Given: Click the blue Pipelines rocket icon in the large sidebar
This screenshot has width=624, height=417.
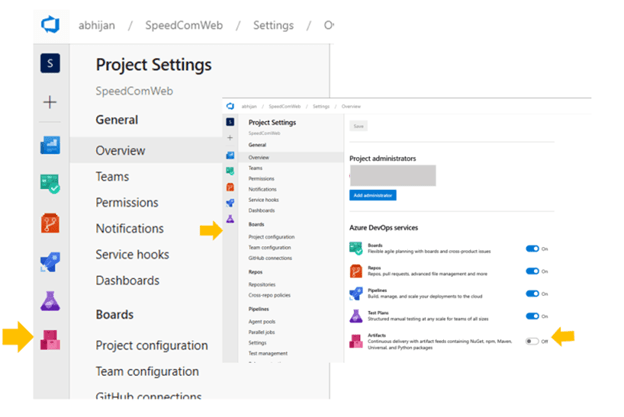Looking at the screenshot, I should coord(50,262).
